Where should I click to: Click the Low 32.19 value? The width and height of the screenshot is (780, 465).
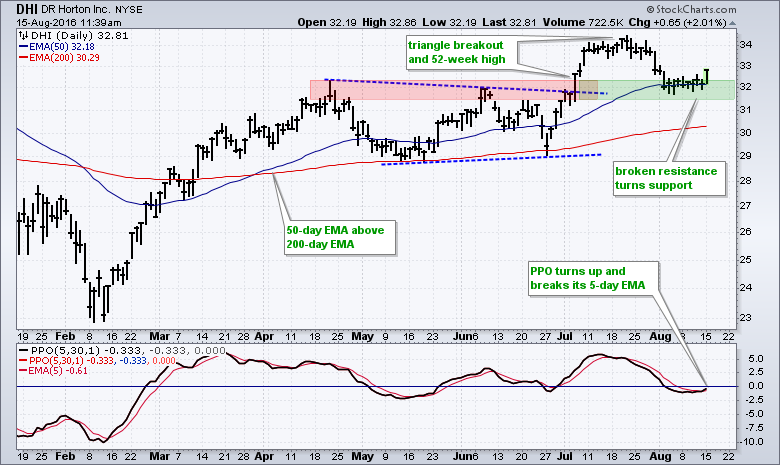(449, 22)
